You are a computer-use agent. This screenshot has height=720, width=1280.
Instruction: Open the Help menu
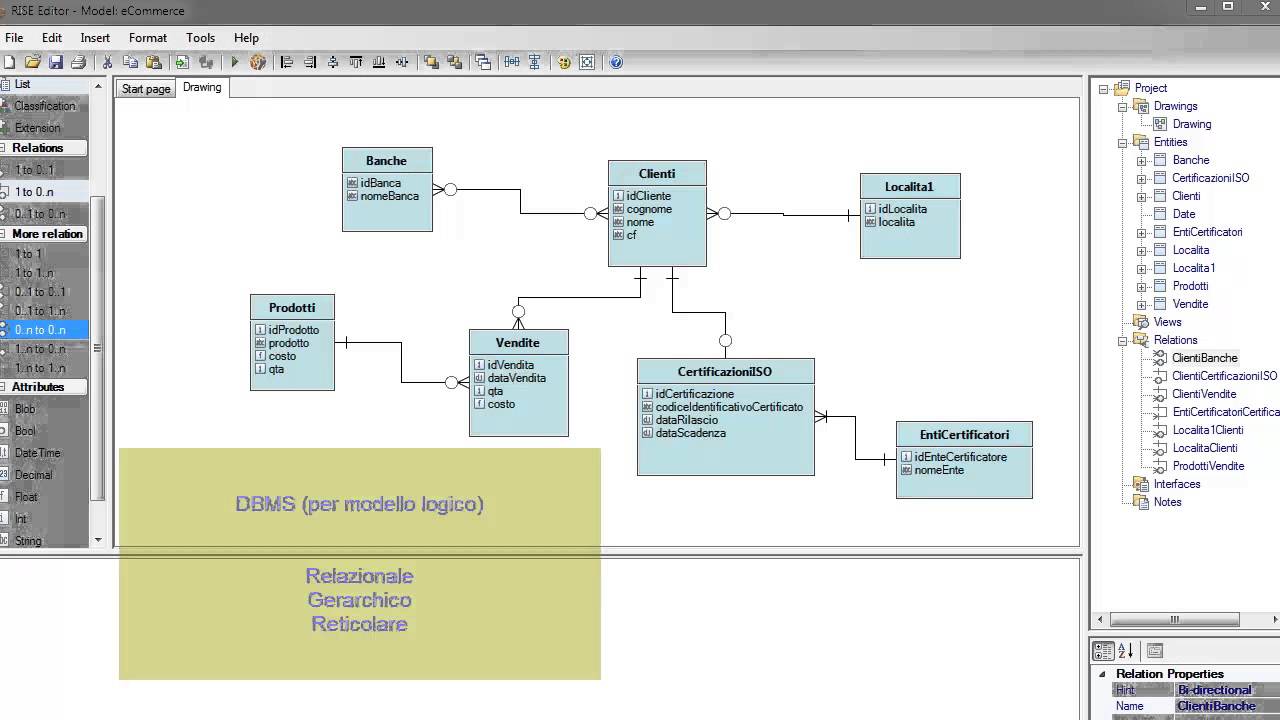point(246,38)
